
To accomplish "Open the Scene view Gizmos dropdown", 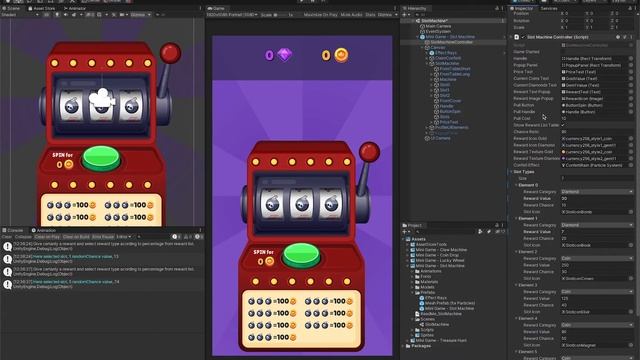I will tap(141, 15).
